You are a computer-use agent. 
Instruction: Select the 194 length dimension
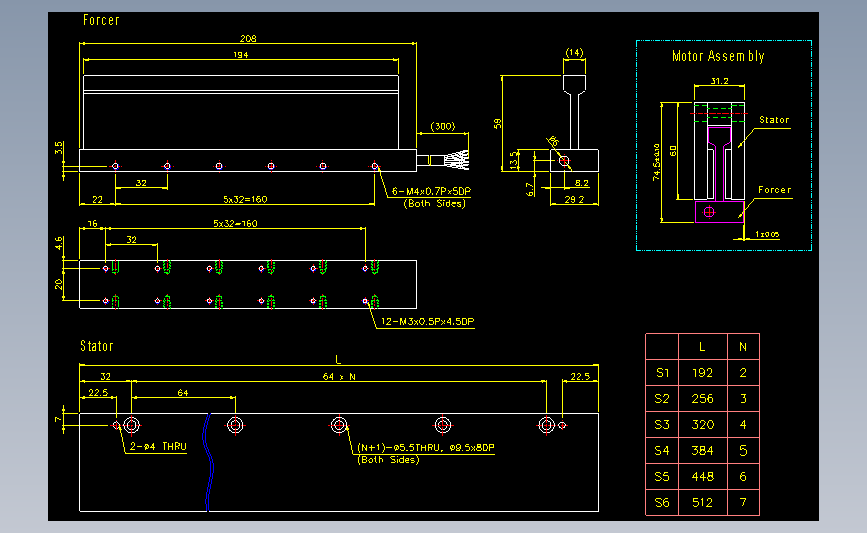coord(241,55)
